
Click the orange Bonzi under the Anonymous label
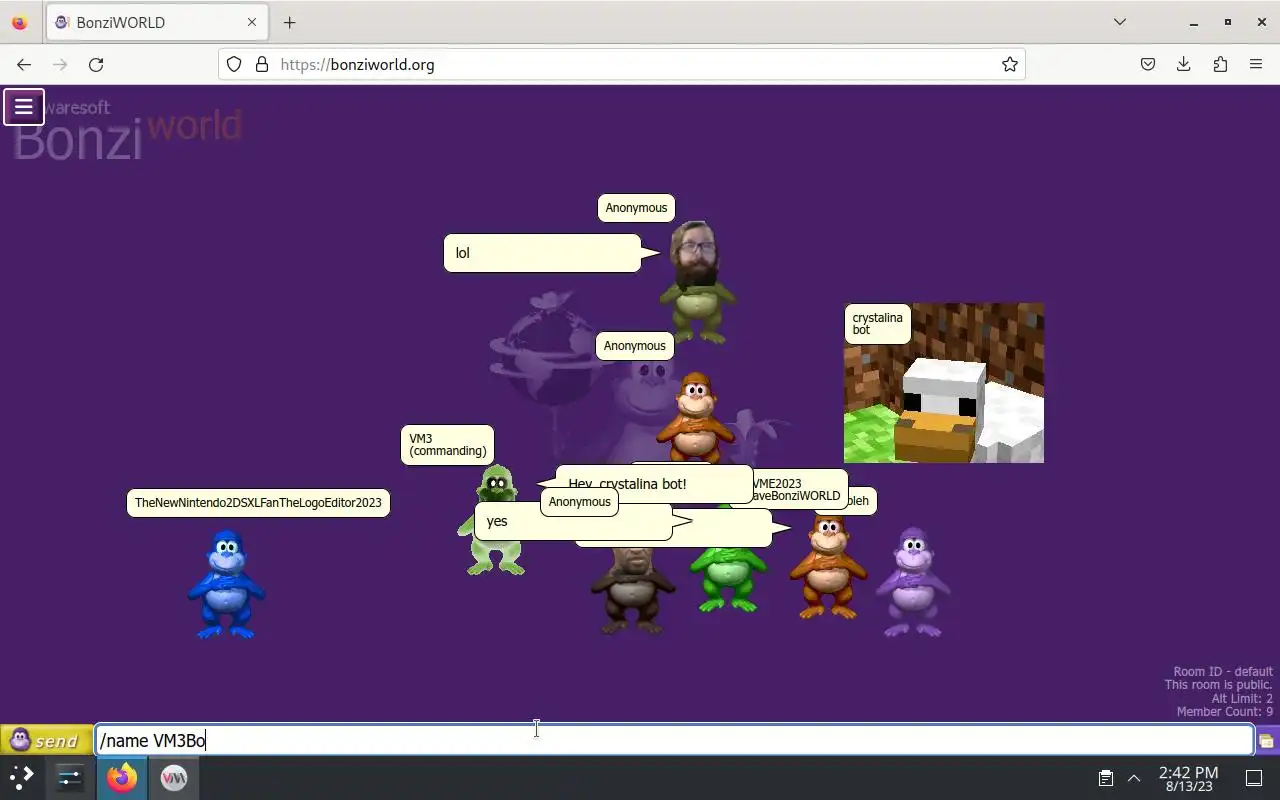[694, 417]
